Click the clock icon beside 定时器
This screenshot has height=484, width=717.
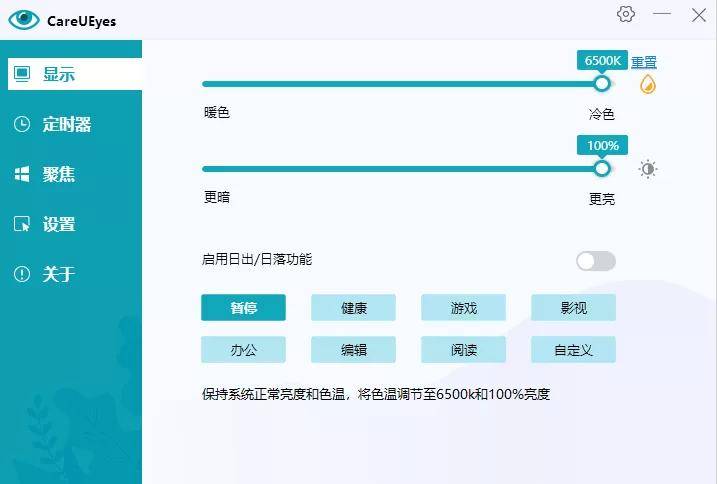[x=21, y=124]
